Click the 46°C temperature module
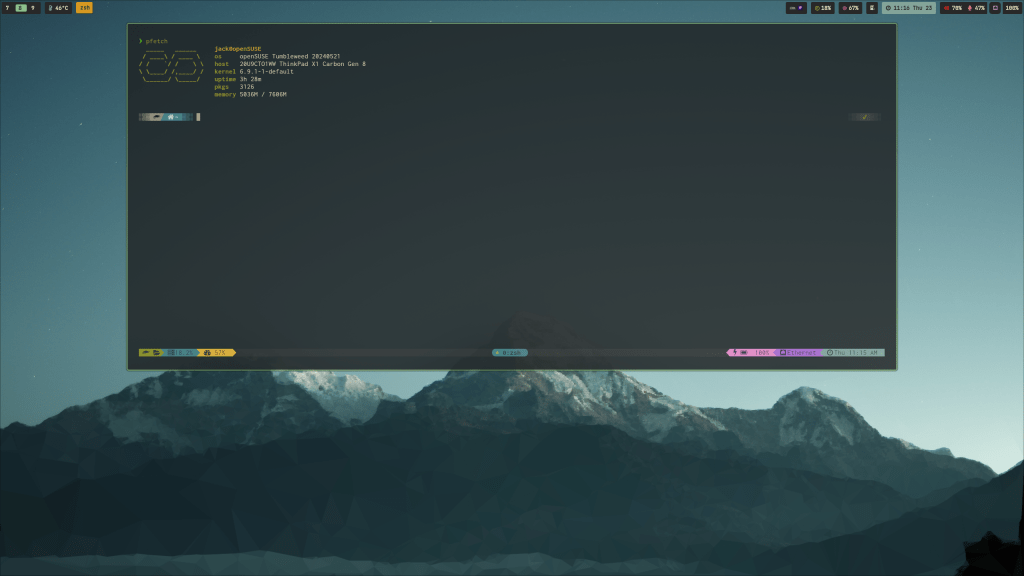The image size is (1024, 576). coord(58,8)
